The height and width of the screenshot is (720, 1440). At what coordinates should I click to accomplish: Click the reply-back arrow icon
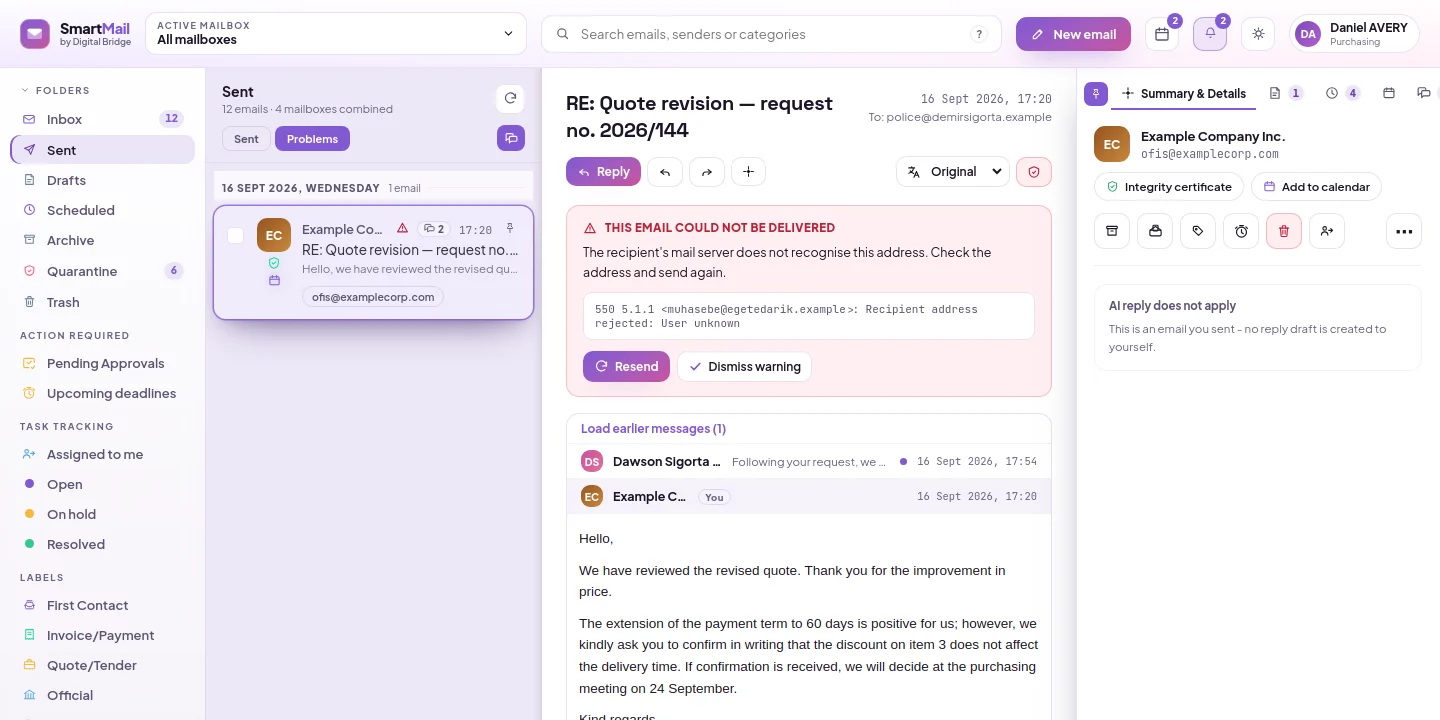(664, 172)
